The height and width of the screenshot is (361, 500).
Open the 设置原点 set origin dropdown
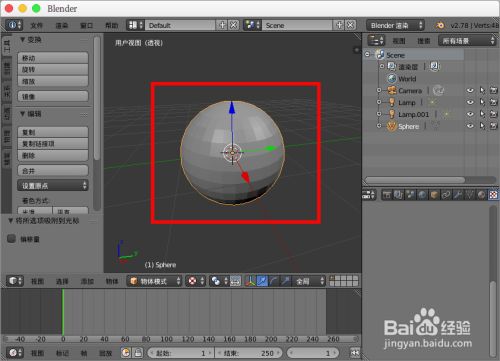click(53, 185)
